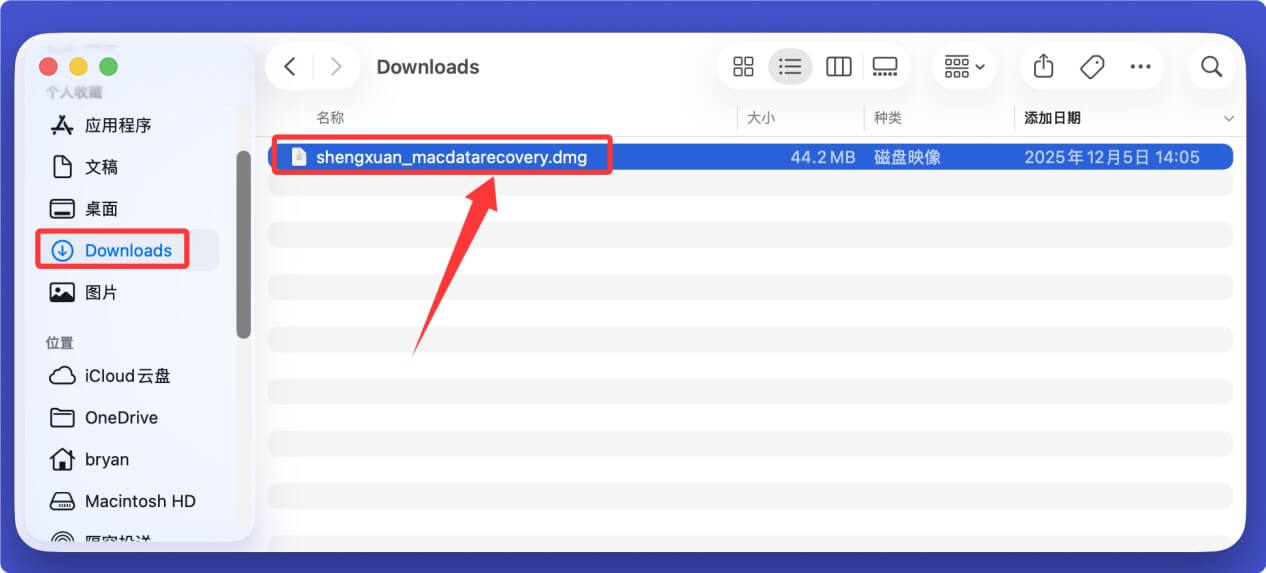Switch to gallery view mode
The width and height of the screenshot is (1266, 573).
[885, 67]
